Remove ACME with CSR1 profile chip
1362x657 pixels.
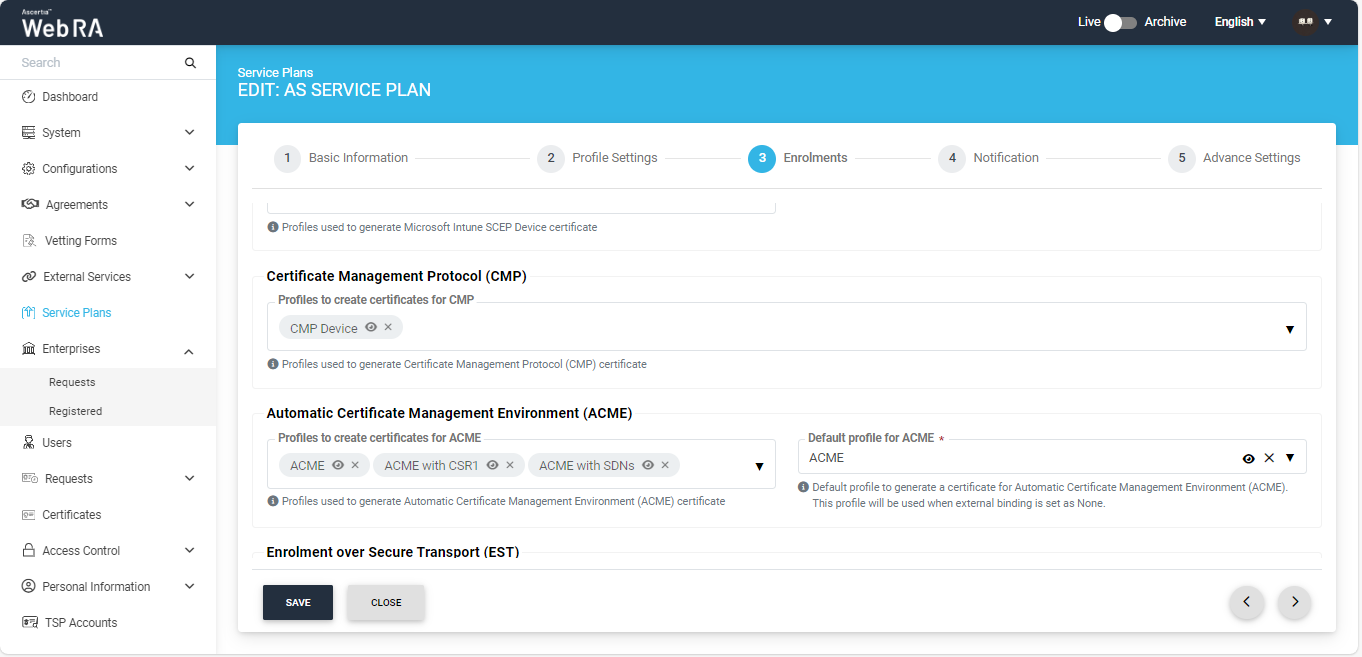(510, 465)
